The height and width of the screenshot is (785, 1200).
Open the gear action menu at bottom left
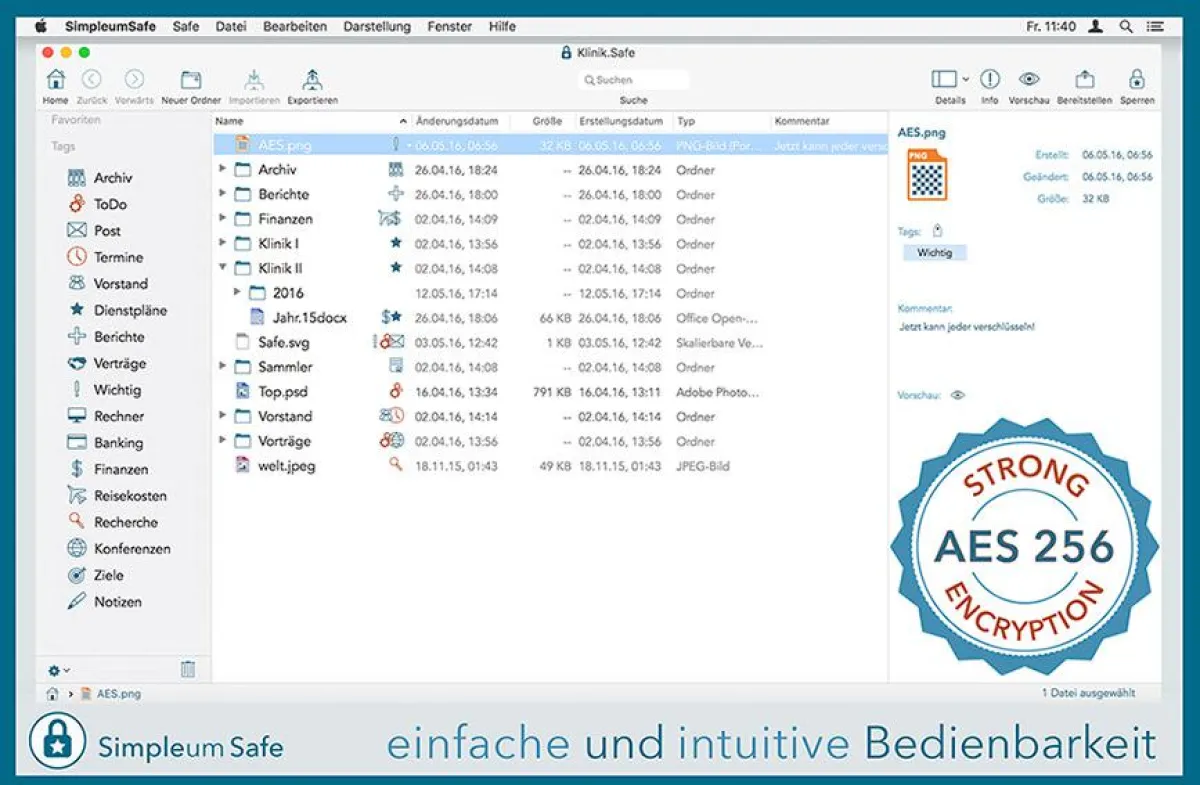(x=56, y=669)
